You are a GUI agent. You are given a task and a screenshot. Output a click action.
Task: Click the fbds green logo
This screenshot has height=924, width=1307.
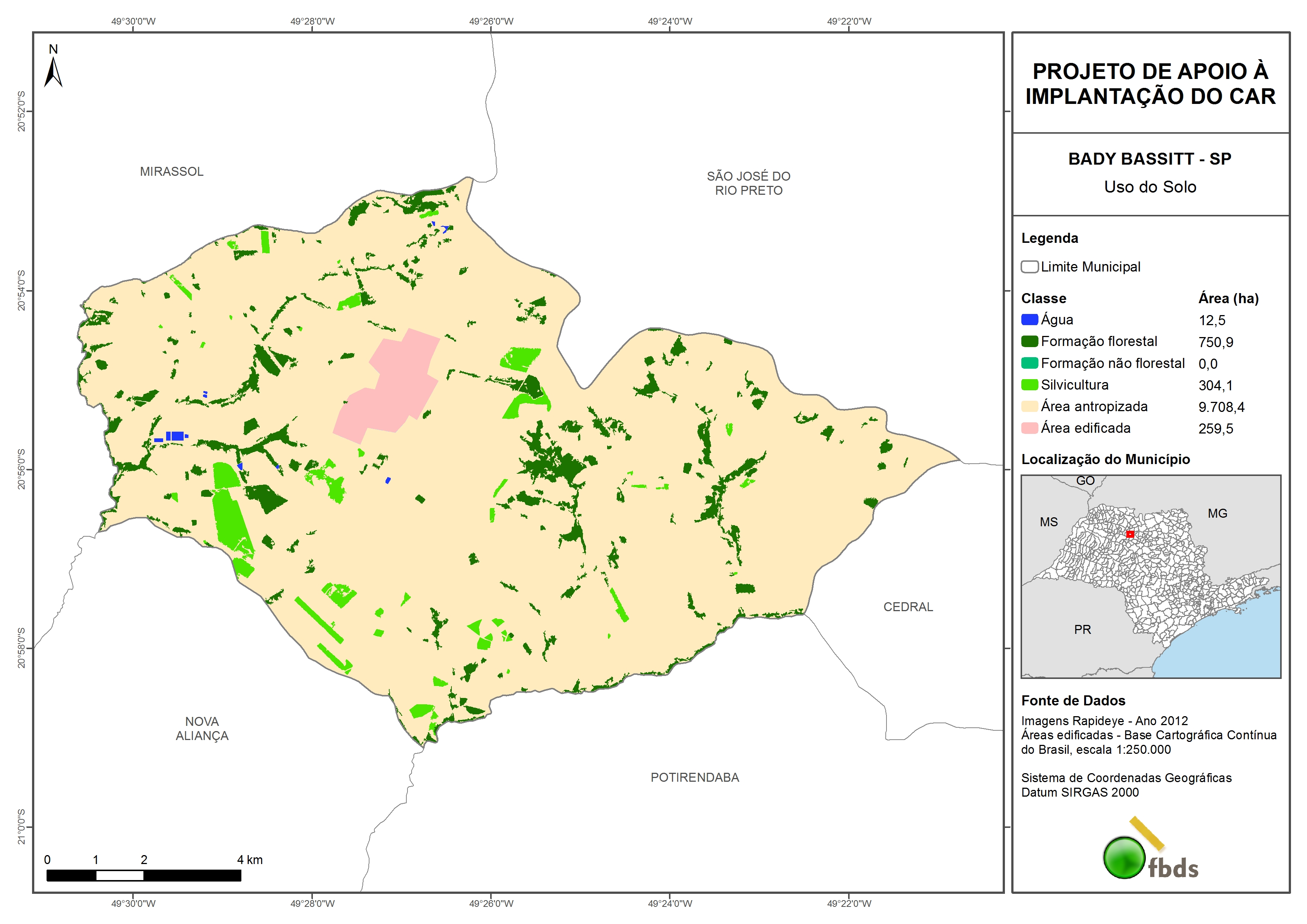[1125, 857]
